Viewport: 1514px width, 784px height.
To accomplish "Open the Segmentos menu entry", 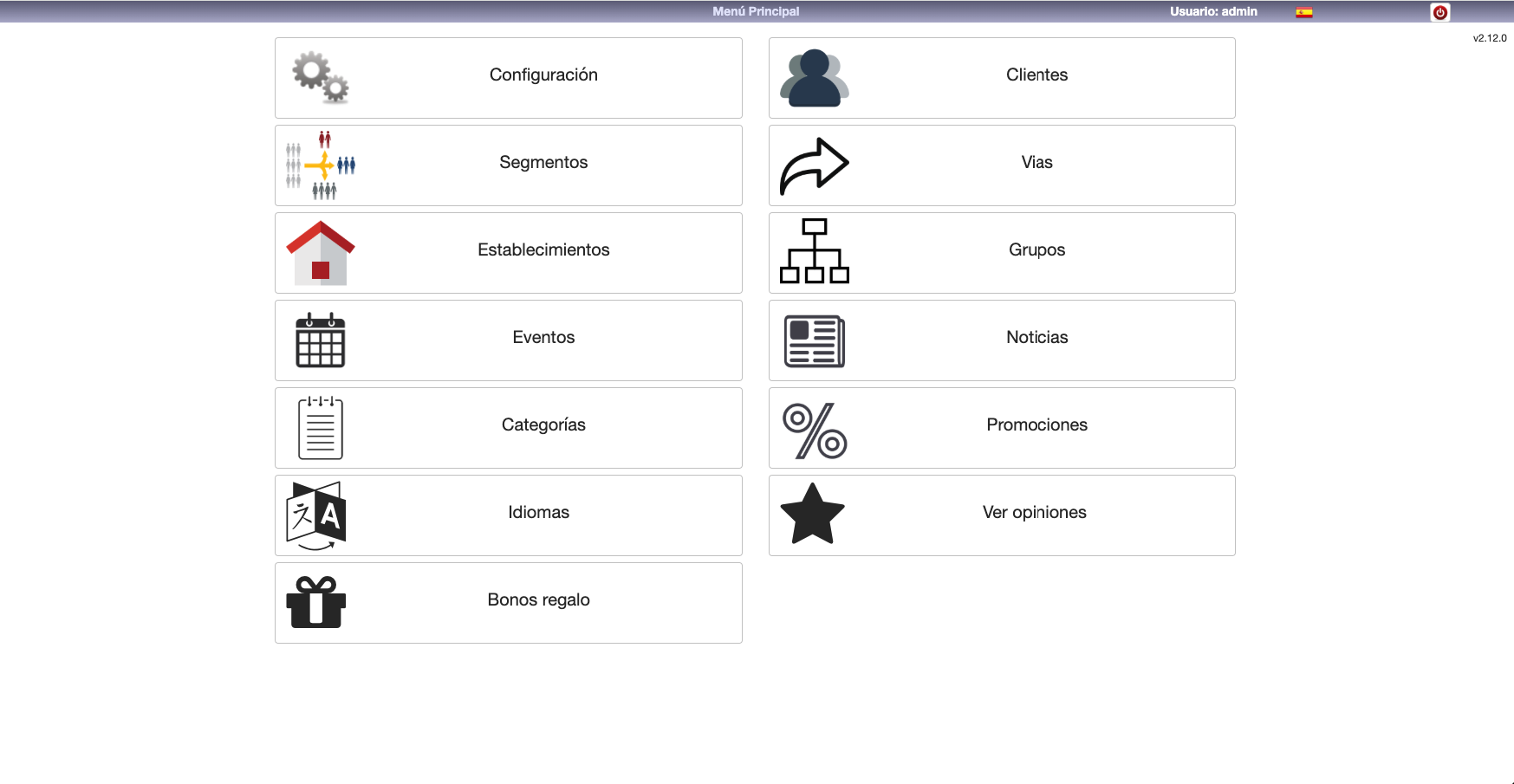I will point(543,163).
